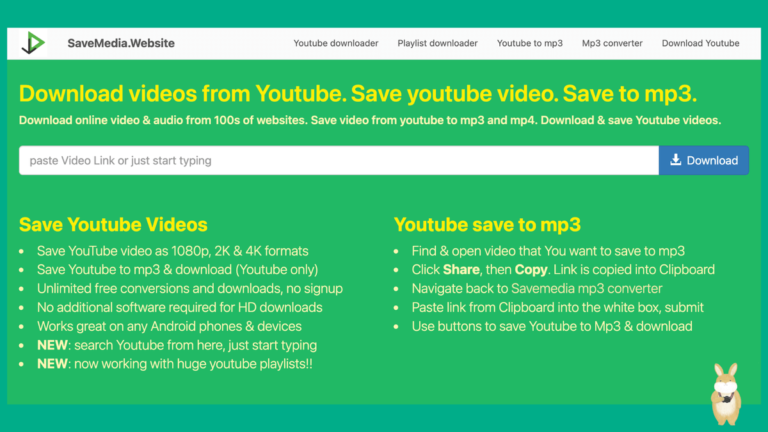The width and height of the screenshot is (768, 432).
Task: Click 'Works great on any Android phones & devices'
Action: tap(169, 326)
